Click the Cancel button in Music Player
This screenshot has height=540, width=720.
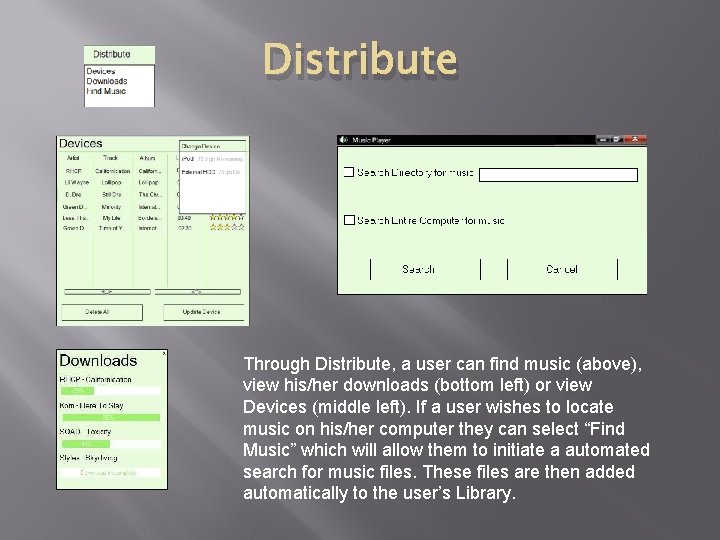(x=562, y=269)
